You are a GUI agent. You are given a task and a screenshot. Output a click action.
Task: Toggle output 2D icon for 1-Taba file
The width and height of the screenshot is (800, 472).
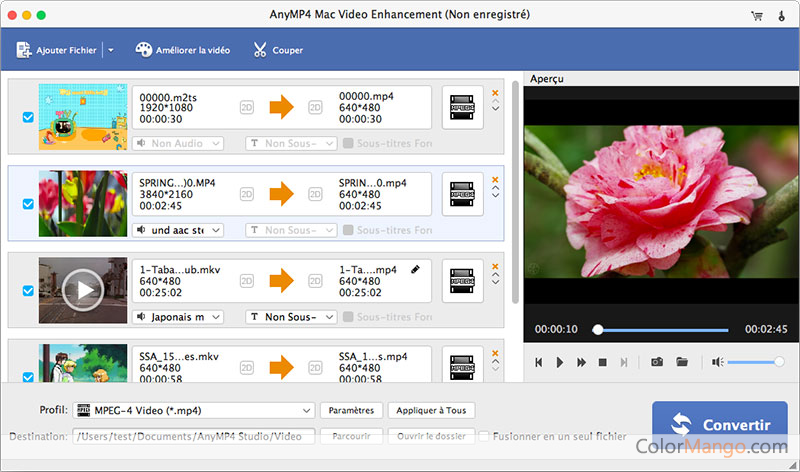click(315, 281)
